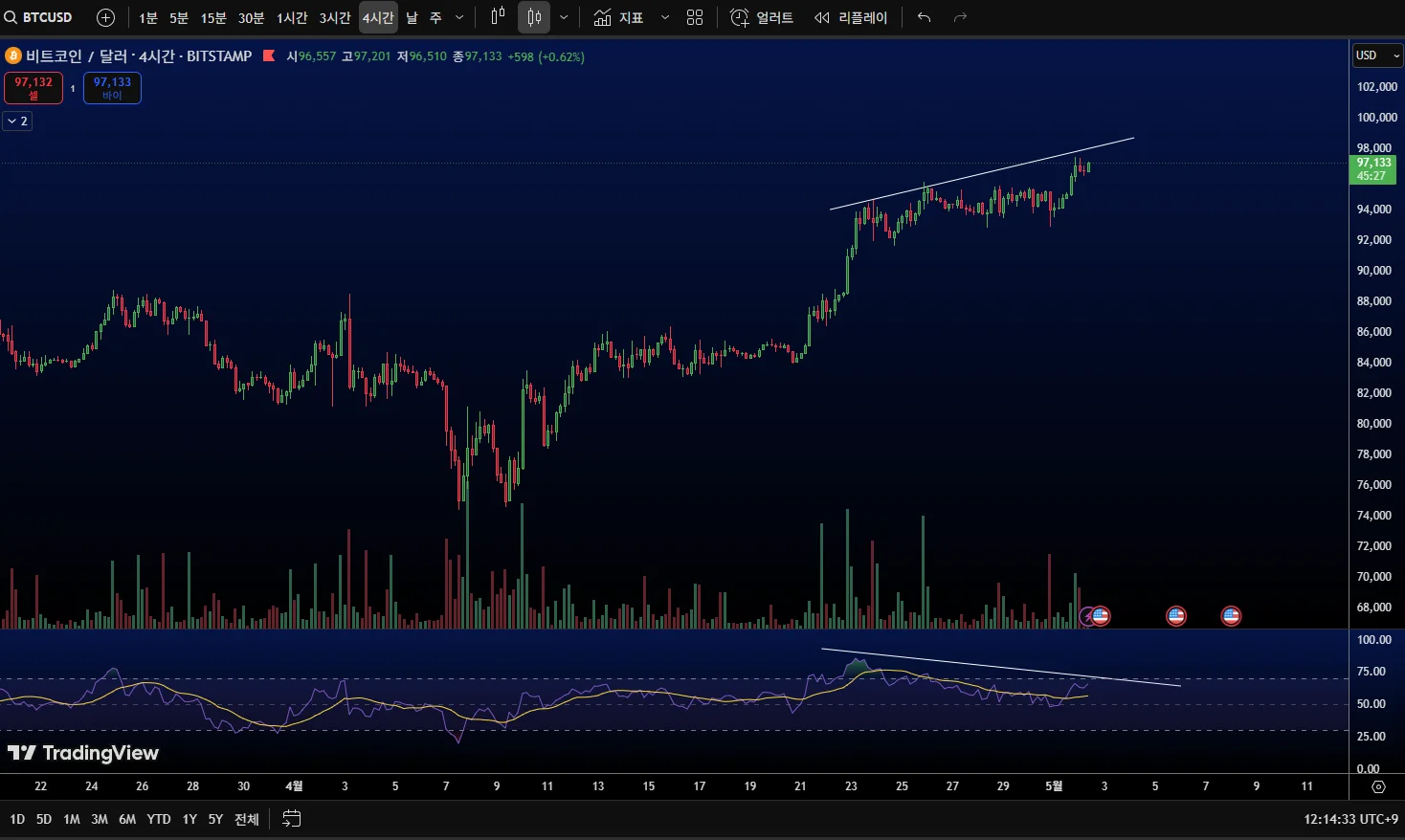Set date range to 3M

[x=100, y=819]
